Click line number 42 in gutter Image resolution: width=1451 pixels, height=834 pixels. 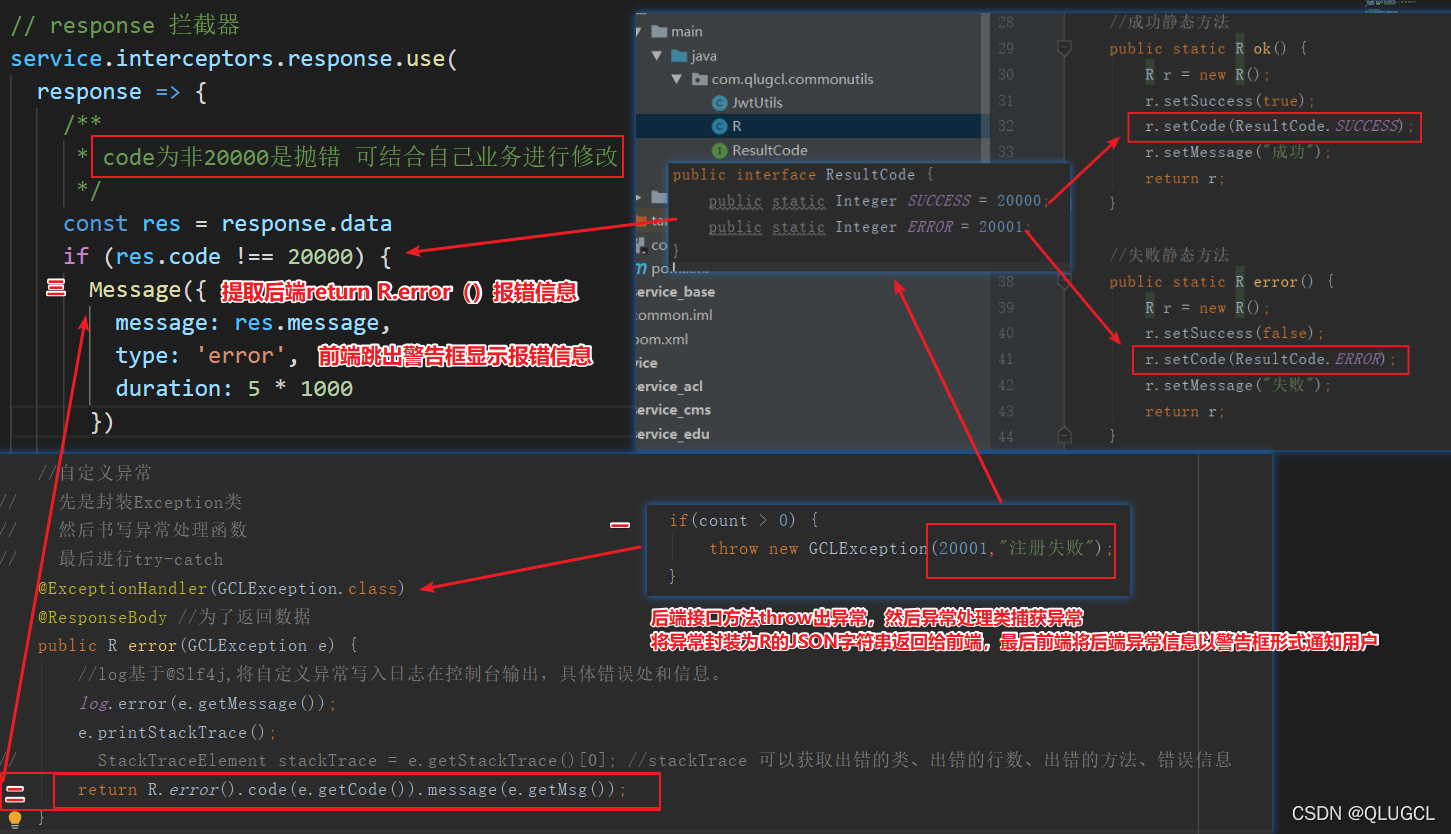1005,385
